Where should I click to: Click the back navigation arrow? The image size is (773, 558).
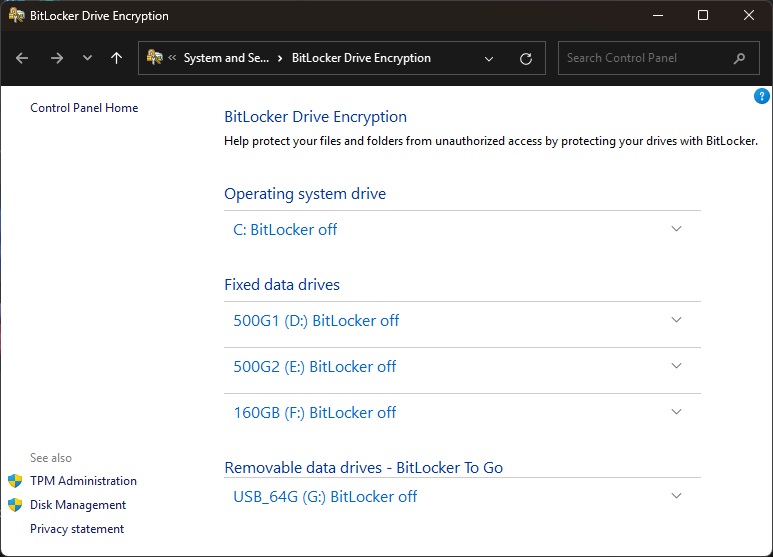coord(23,58)
